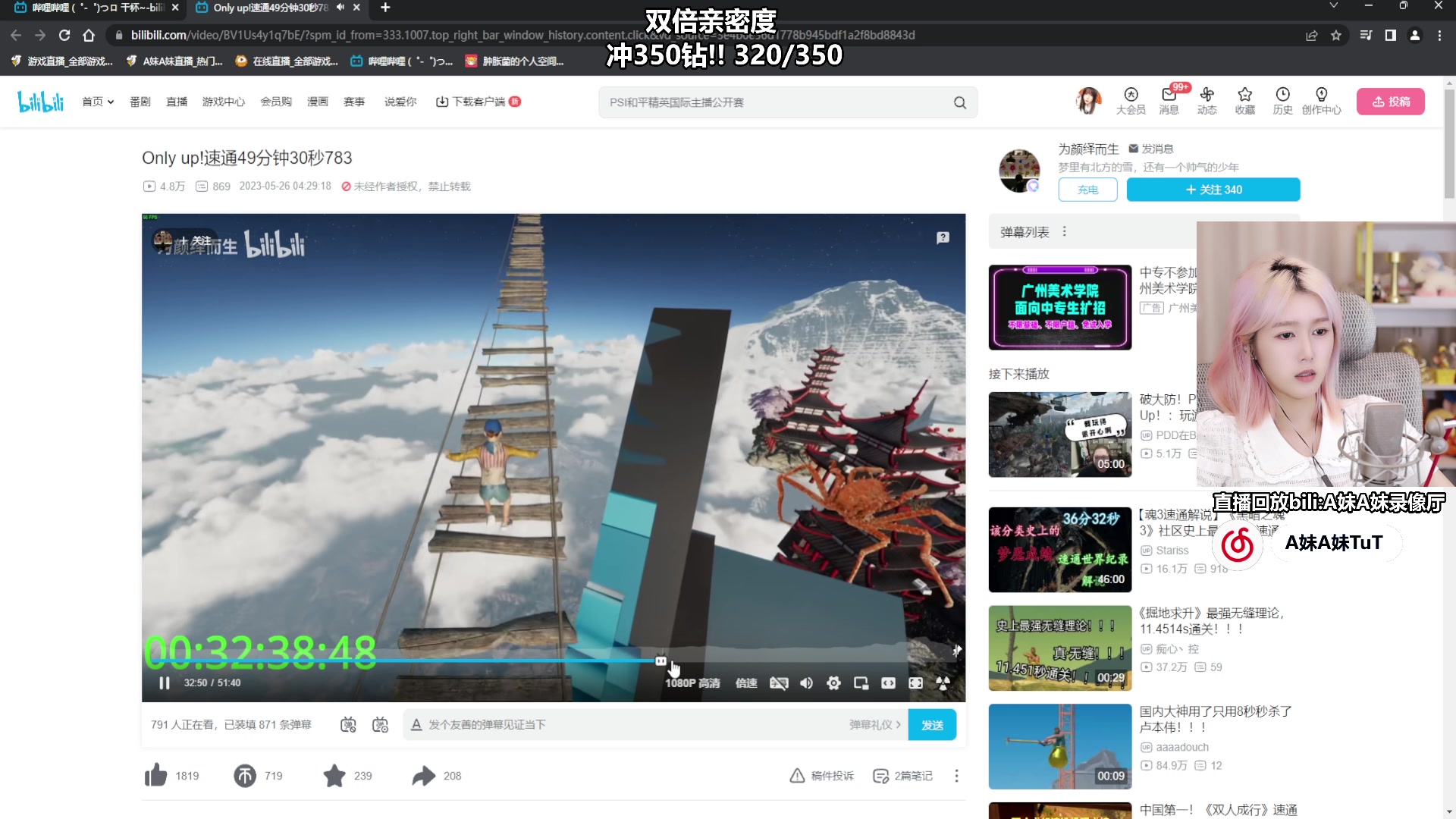Switch the player to web fullscreen
This screenshot has width=1456, height=819.
pyautogui.click(x=915, y=683)
